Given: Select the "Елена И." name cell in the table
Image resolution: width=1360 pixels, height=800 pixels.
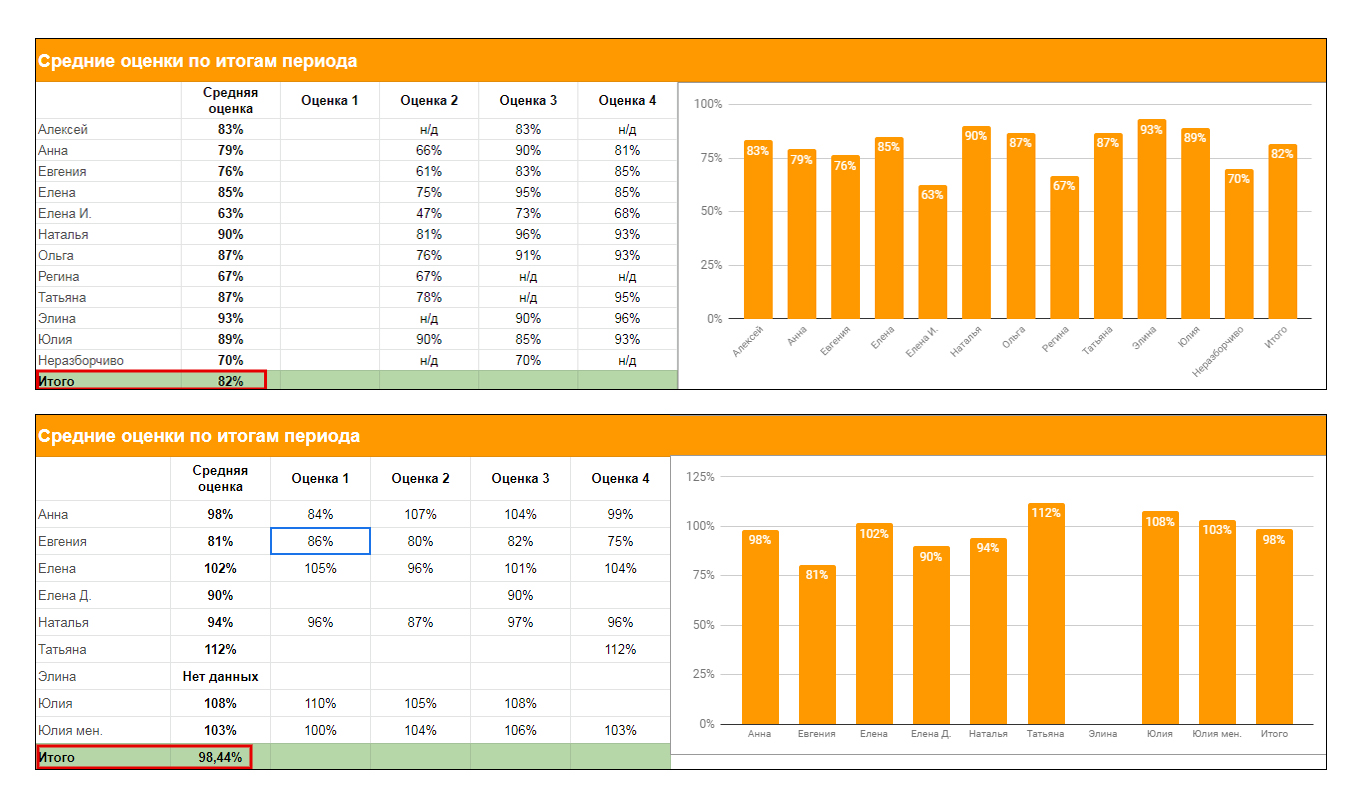Looking at the screenshot, I should click(108, 213).
